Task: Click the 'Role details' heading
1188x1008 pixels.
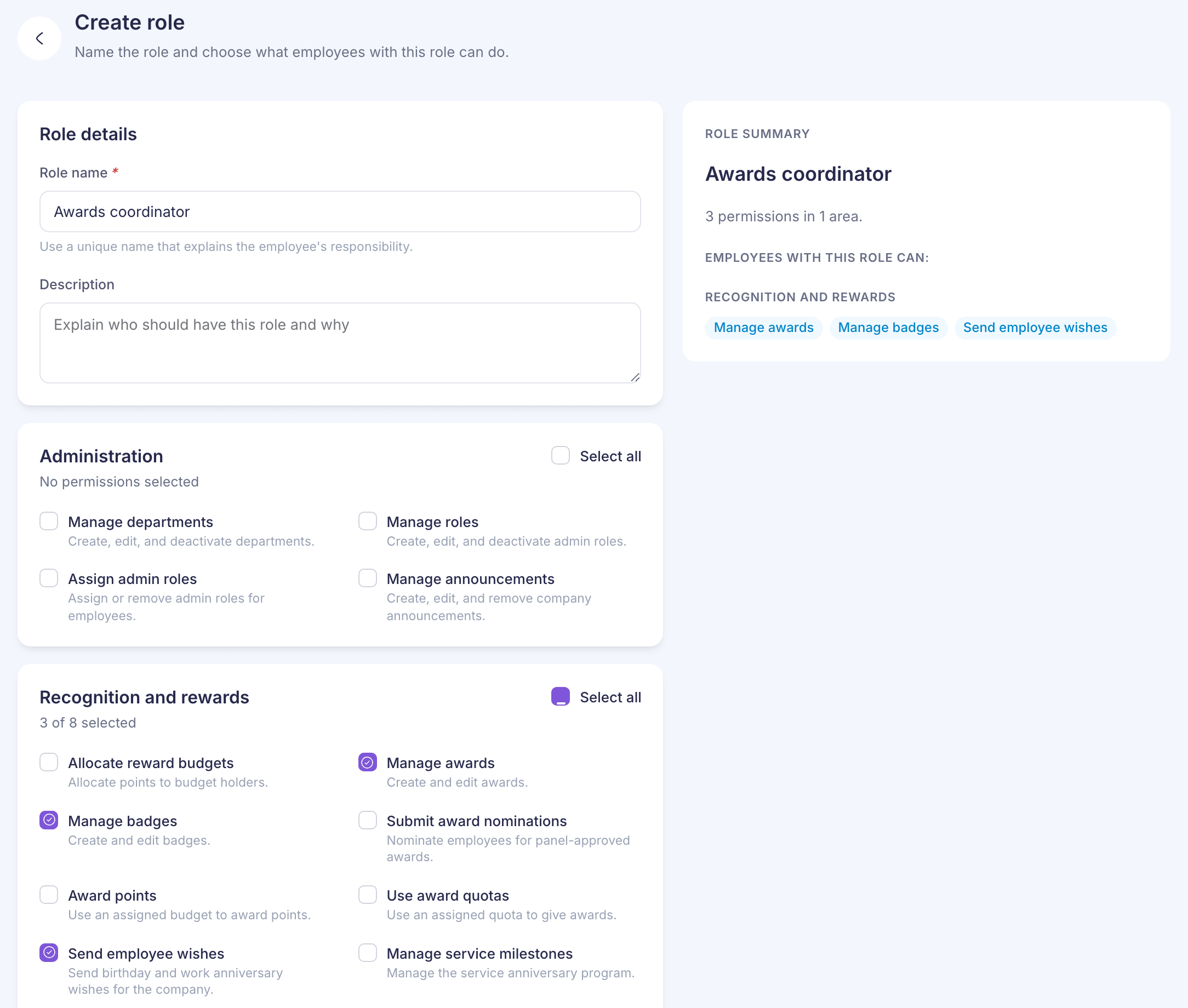Action: pos(88,134)
